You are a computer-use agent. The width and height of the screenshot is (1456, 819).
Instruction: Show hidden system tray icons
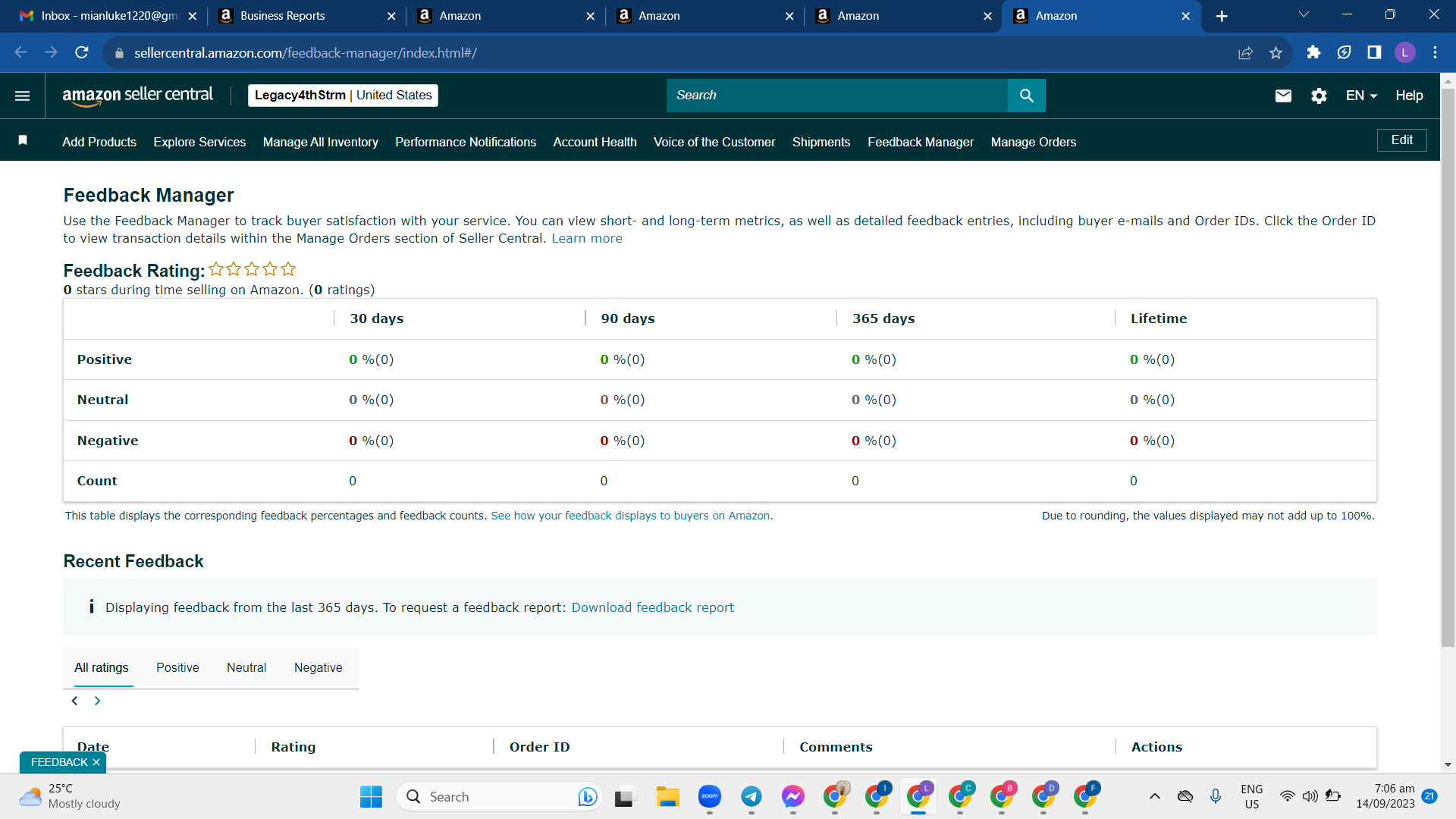point(1154,796)
